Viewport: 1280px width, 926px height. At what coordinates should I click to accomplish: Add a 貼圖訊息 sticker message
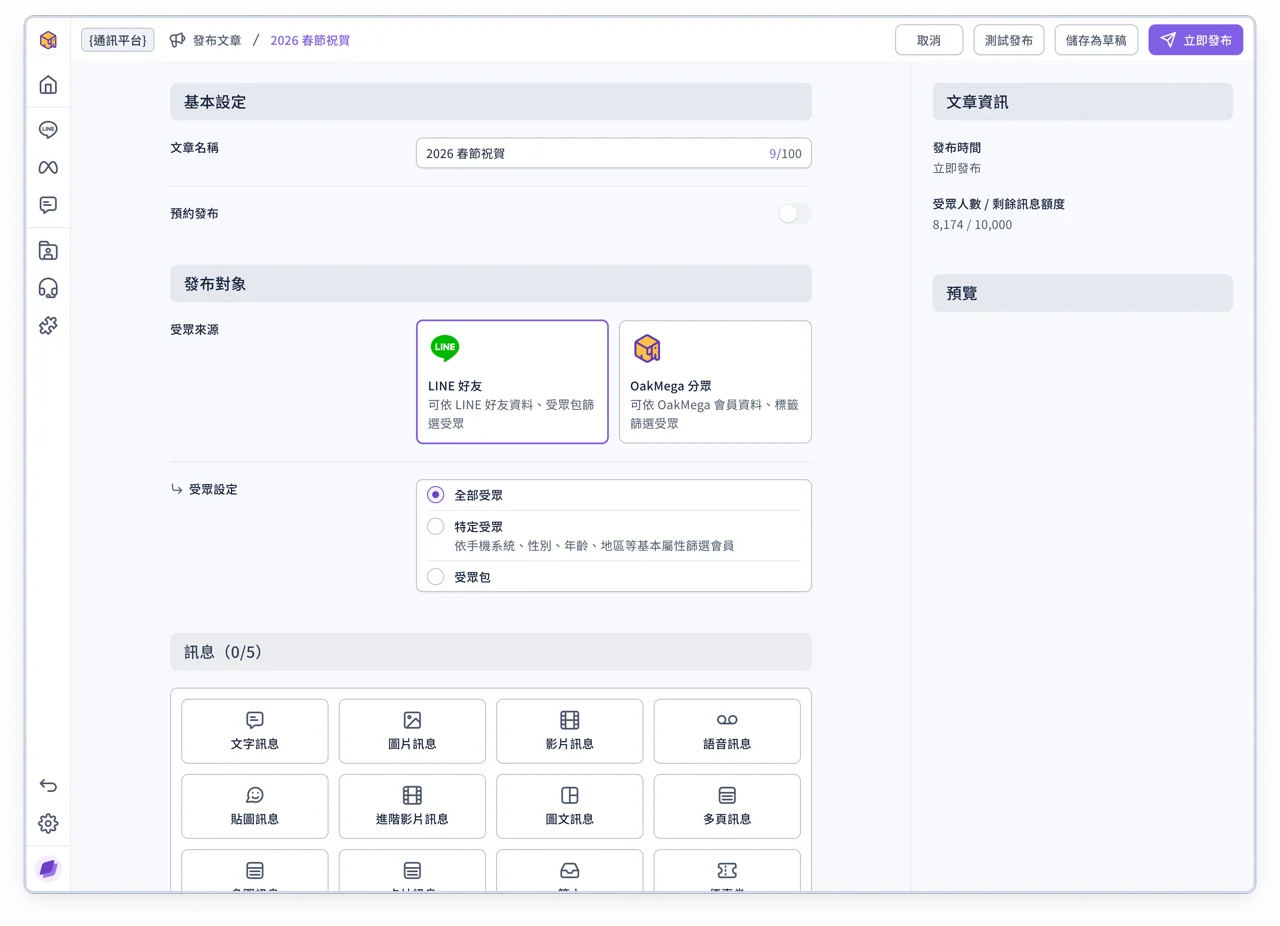pos(255,806)
